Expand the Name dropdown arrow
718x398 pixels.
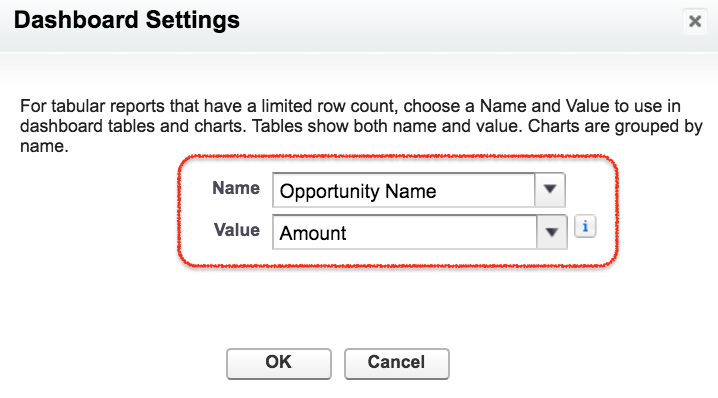coord(549,189)
